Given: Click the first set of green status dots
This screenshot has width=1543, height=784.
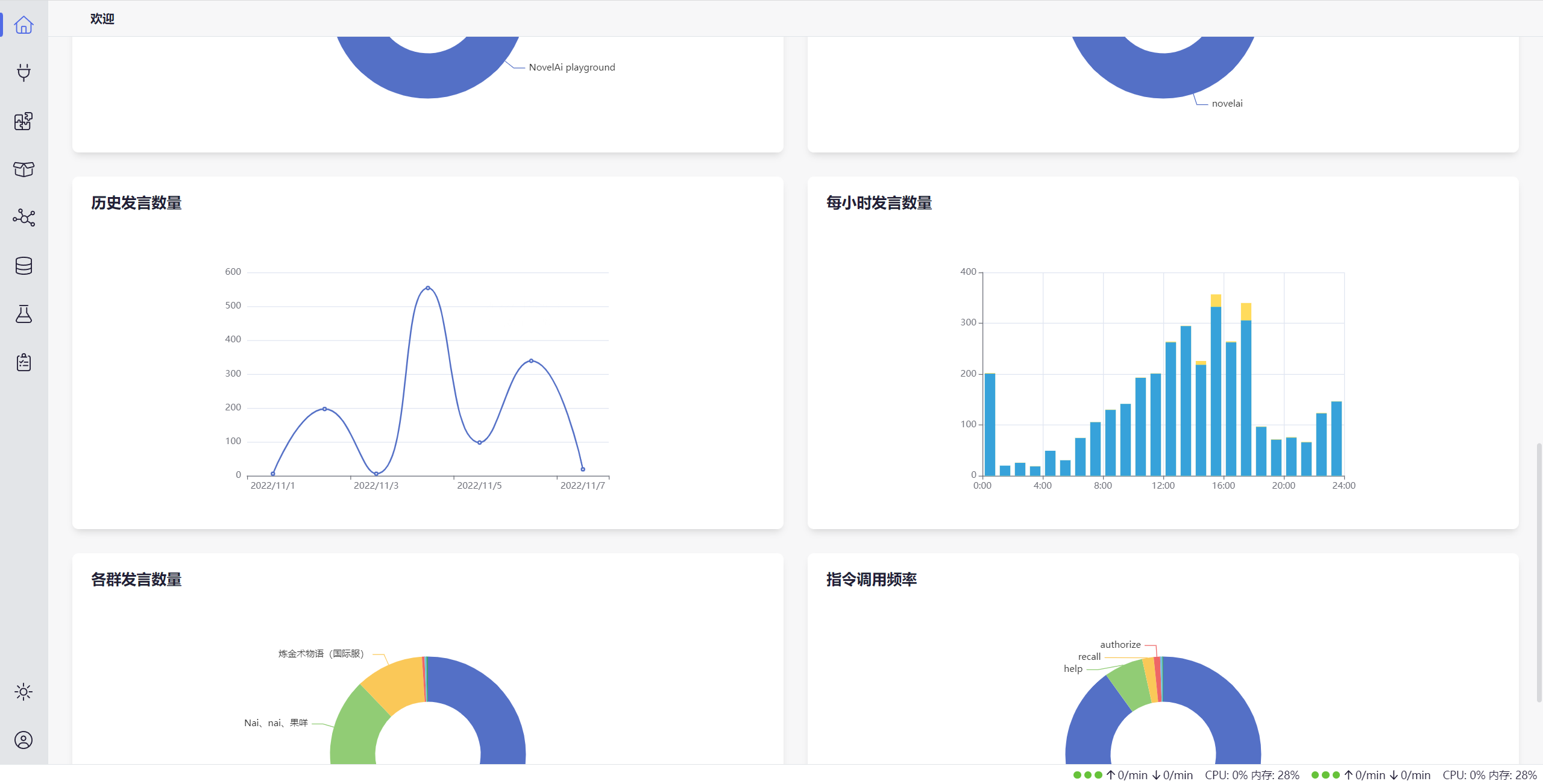Looking at the screenshot, I should click(x=1087, y=776).
